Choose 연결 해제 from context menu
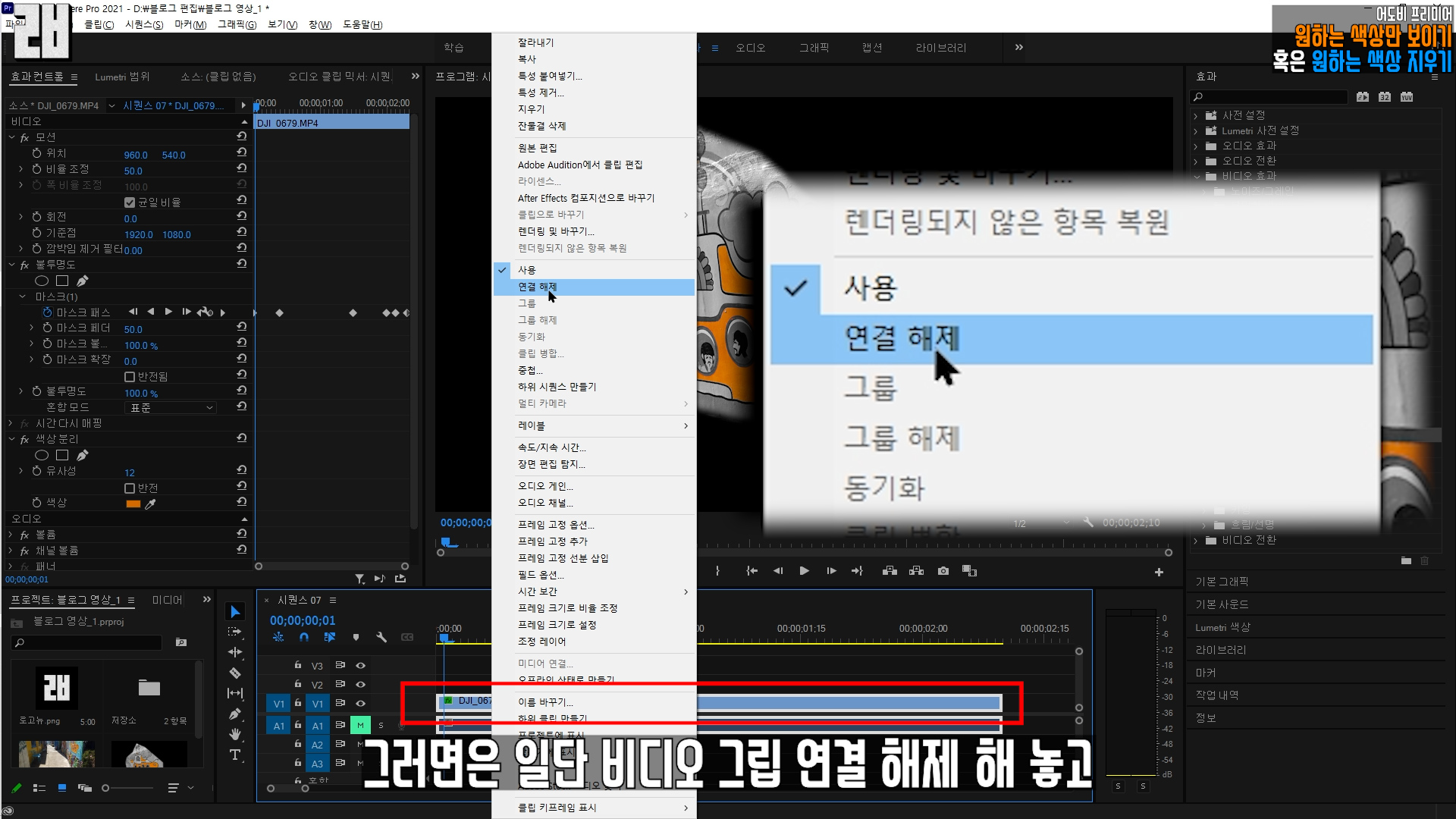 pyautogui.click(x=537, y=287)
